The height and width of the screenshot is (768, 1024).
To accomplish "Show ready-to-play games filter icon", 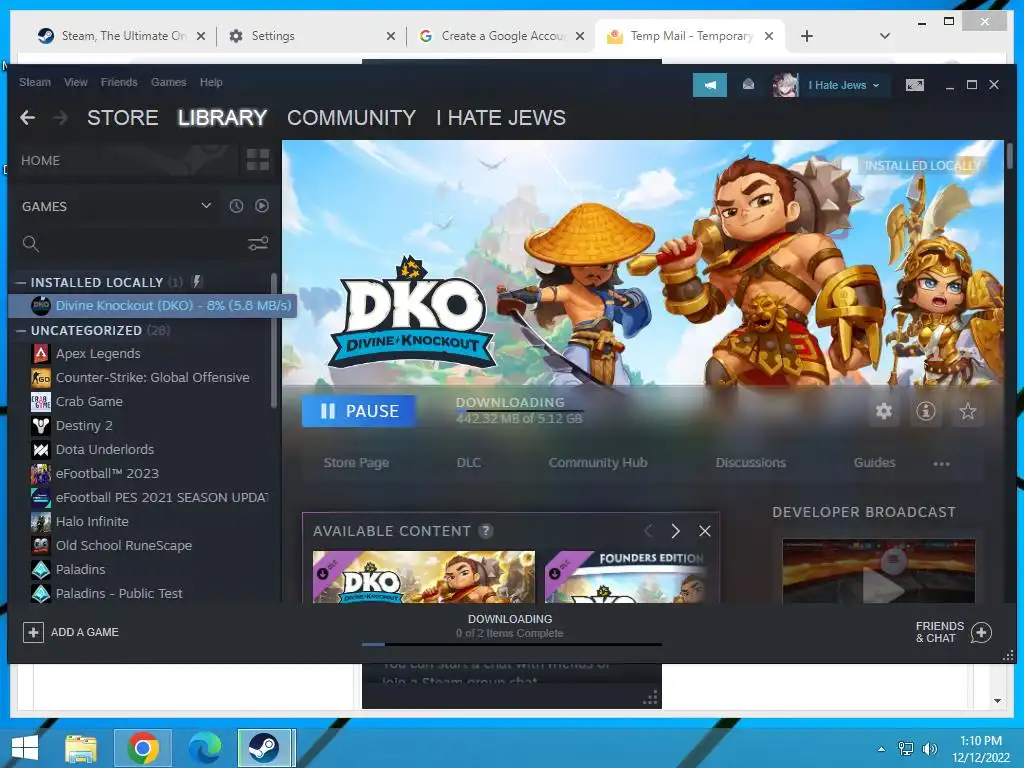I will (262, 206).
